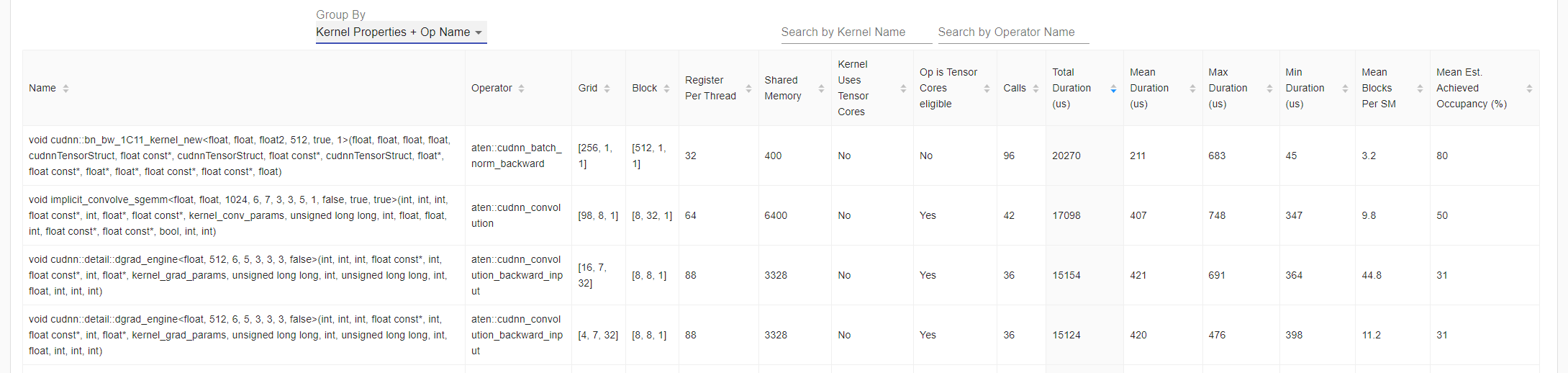Sort by Mean Est. Achieved Occupancy
Screen dimensions: 1568x373
pos(1529,89)
